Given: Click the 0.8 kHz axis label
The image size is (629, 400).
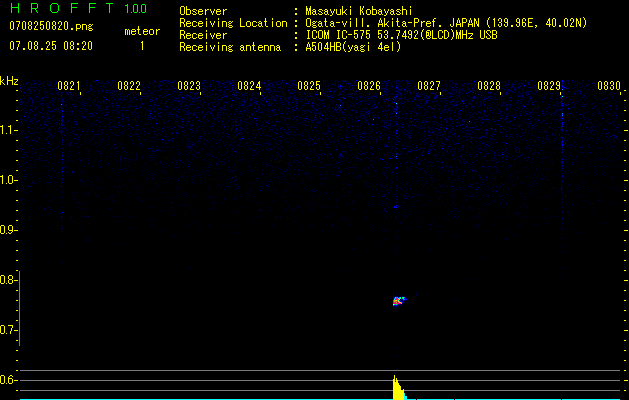Looking at the screenshot, I should pyautogui.click(x=9, y=280).
